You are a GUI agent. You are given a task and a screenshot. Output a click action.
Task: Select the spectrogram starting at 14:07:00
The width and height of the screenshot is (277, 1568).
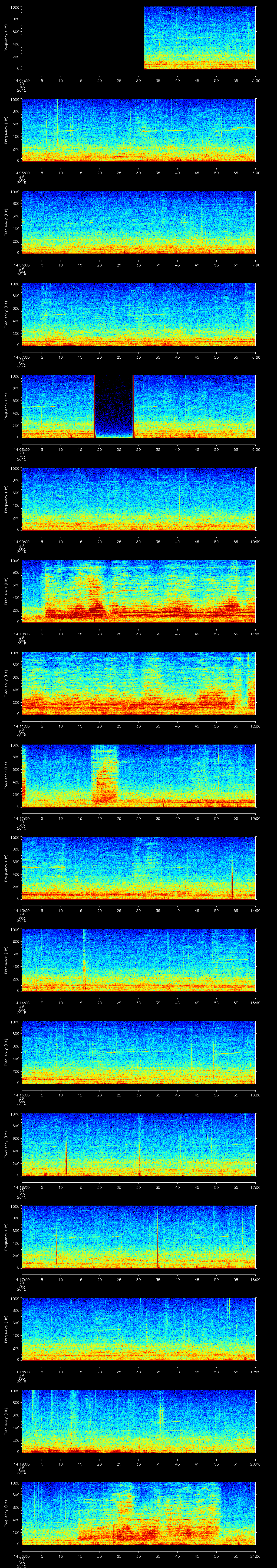tap(139, 315)
